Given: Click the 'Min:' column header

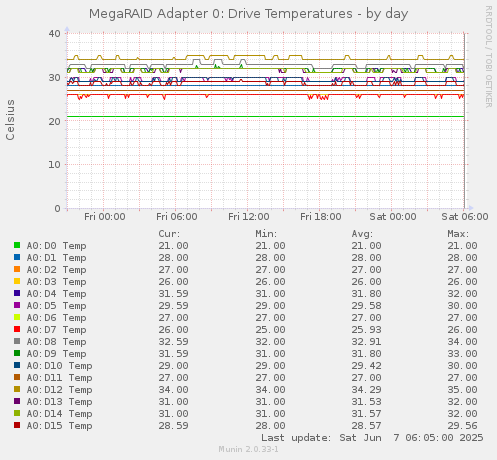Looking at the screenshot, I should 266,234.
